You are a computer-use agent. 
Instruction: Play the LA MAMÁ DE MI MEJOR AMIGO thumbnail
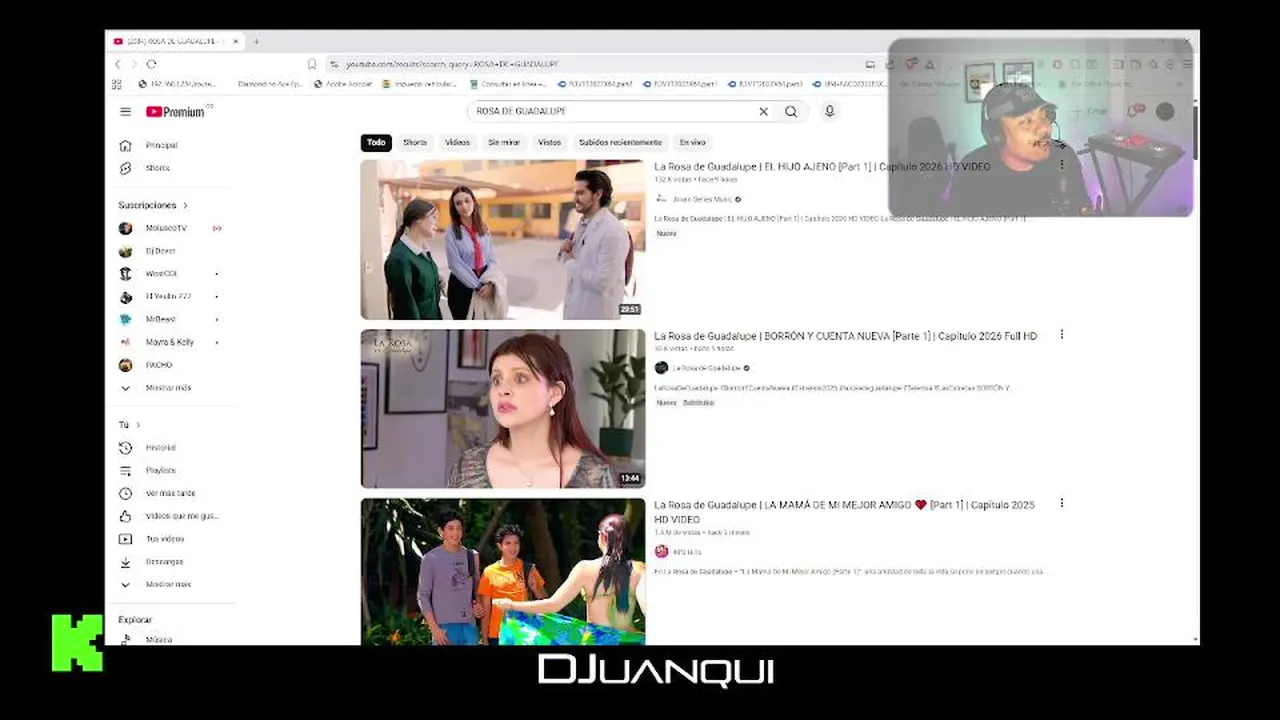tap(503, 572)
